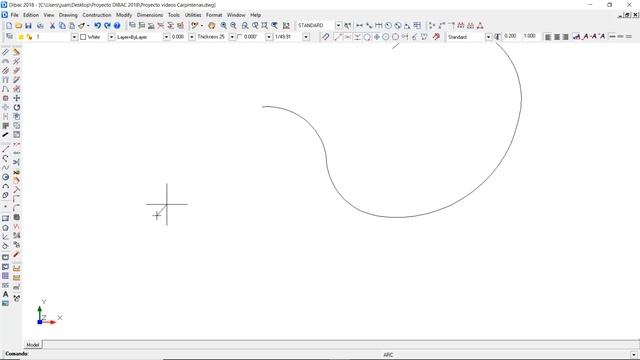Open the 1/49.91 scale dropdown
Image resolution: width=640 pixels, height=360 pixels.
(306, 37)
